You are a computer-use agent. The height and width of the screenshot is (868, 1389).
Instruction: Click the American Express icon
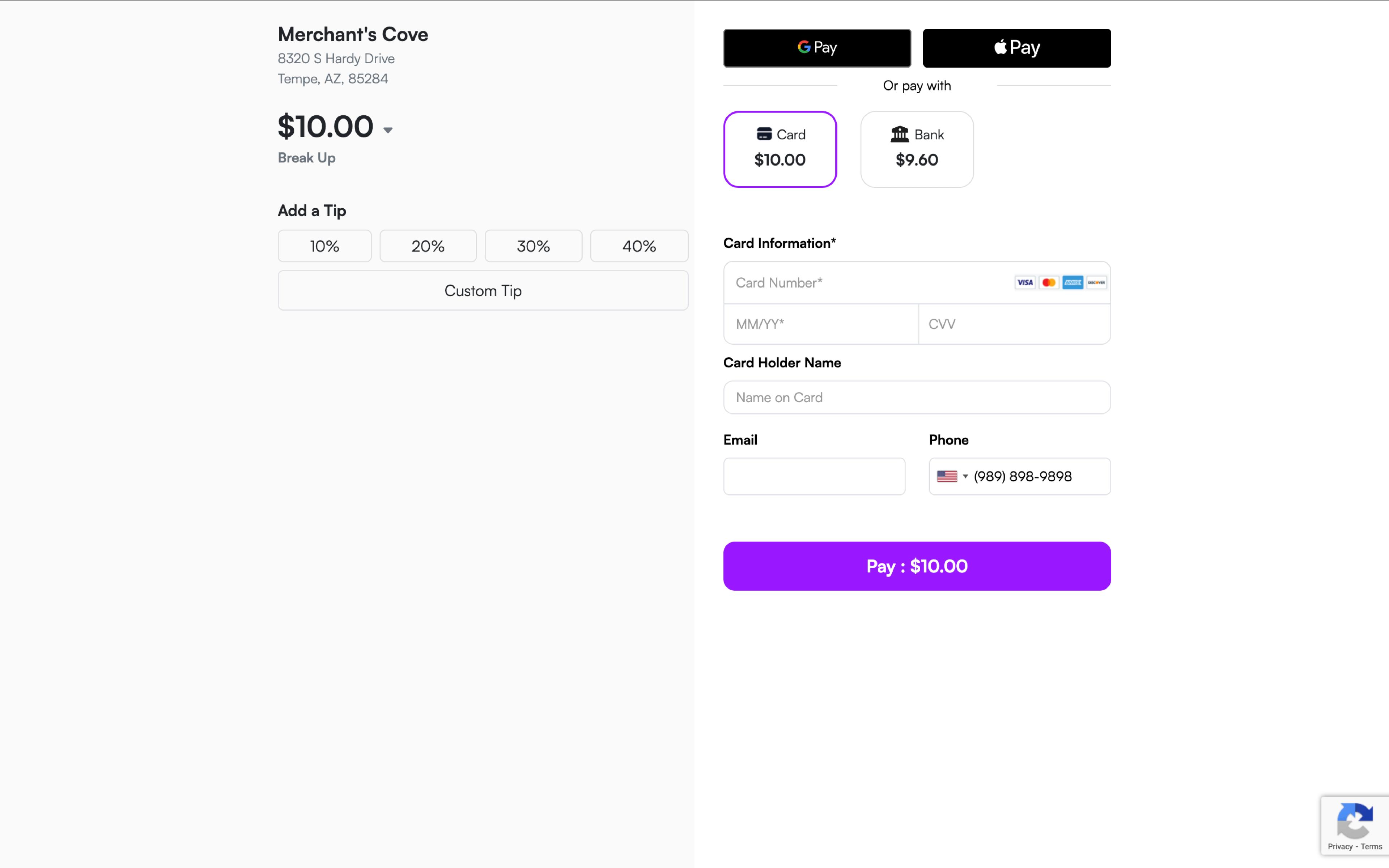[x=1073, y=282]
